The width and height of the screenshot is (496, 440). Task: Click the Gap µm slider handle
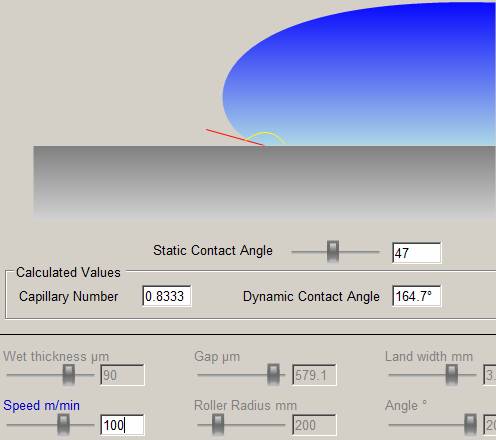click(x=273, y=375)
